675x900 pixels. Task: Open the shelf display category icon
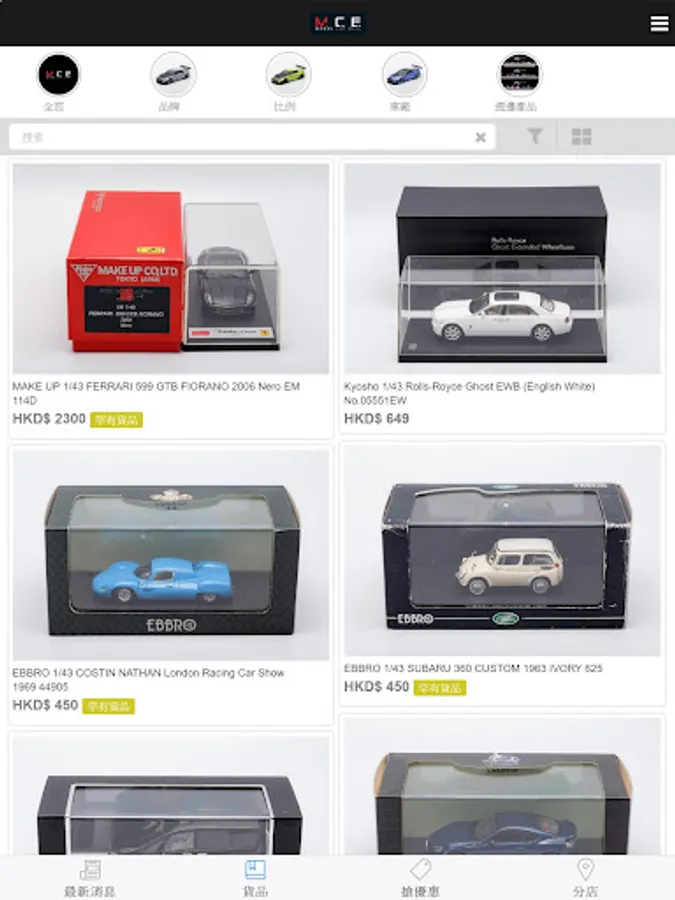[x=519, y=75]
